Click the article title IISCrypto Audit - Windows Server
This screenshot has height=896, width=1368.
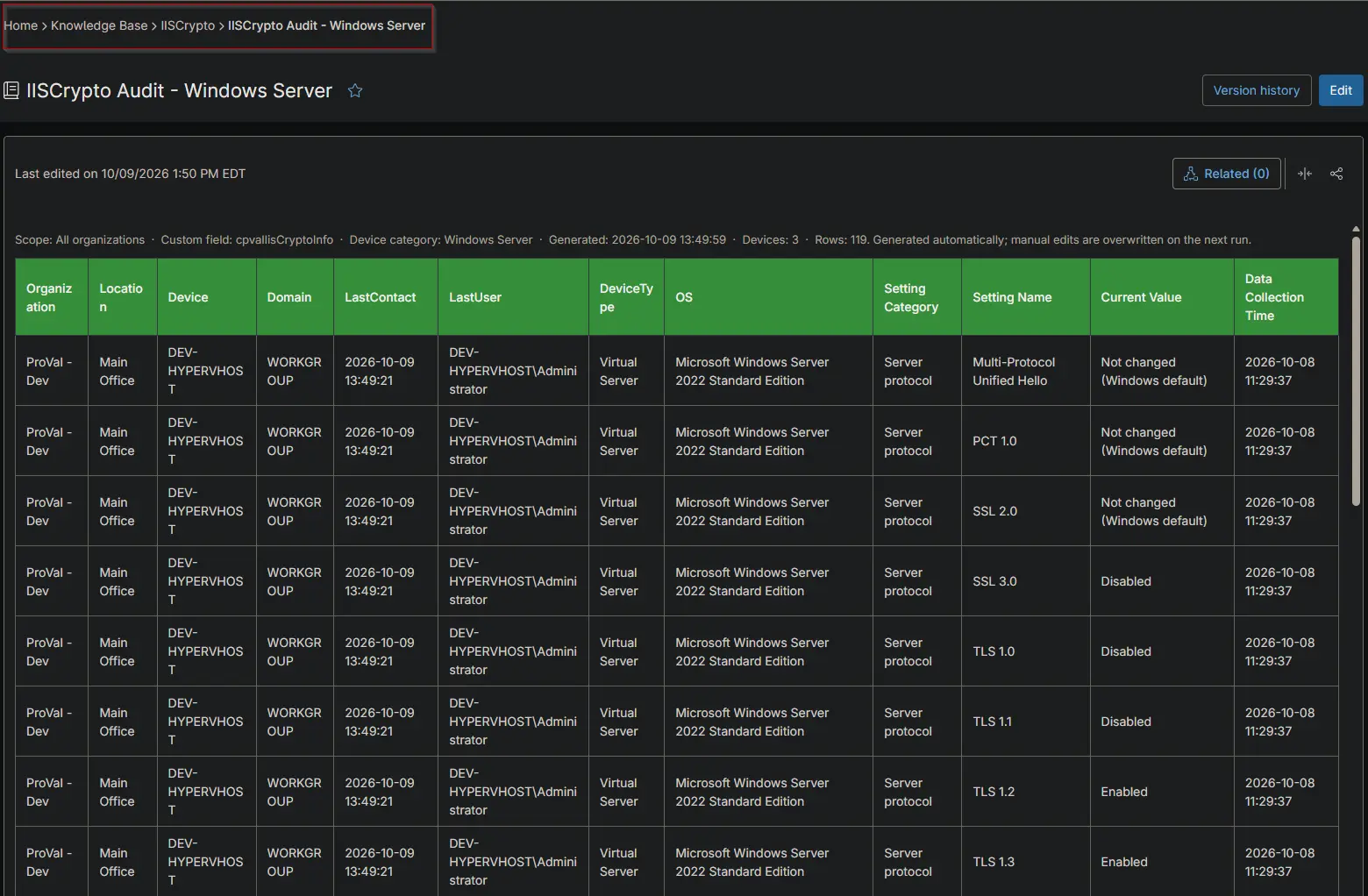[x=179, y=90]
